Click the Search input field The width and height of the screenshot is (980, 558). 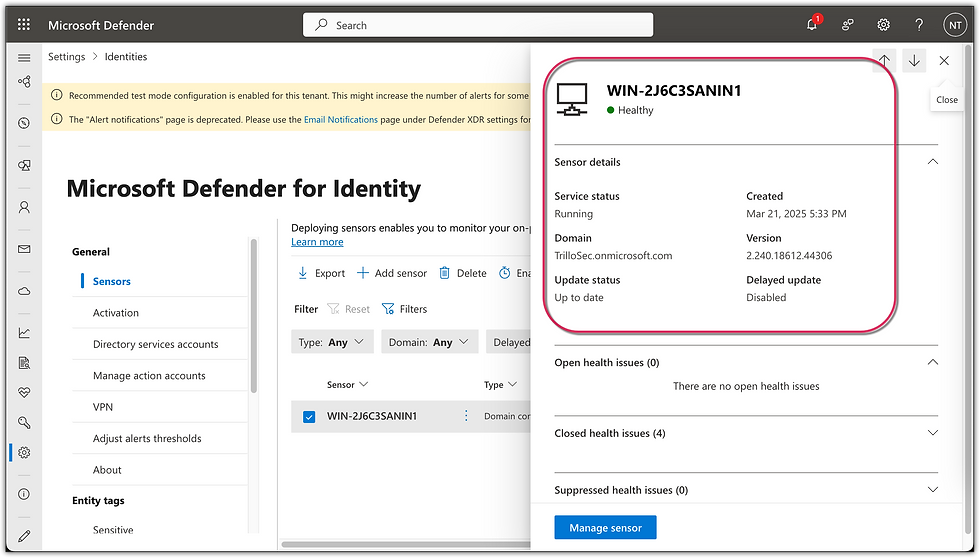point(478,25)
